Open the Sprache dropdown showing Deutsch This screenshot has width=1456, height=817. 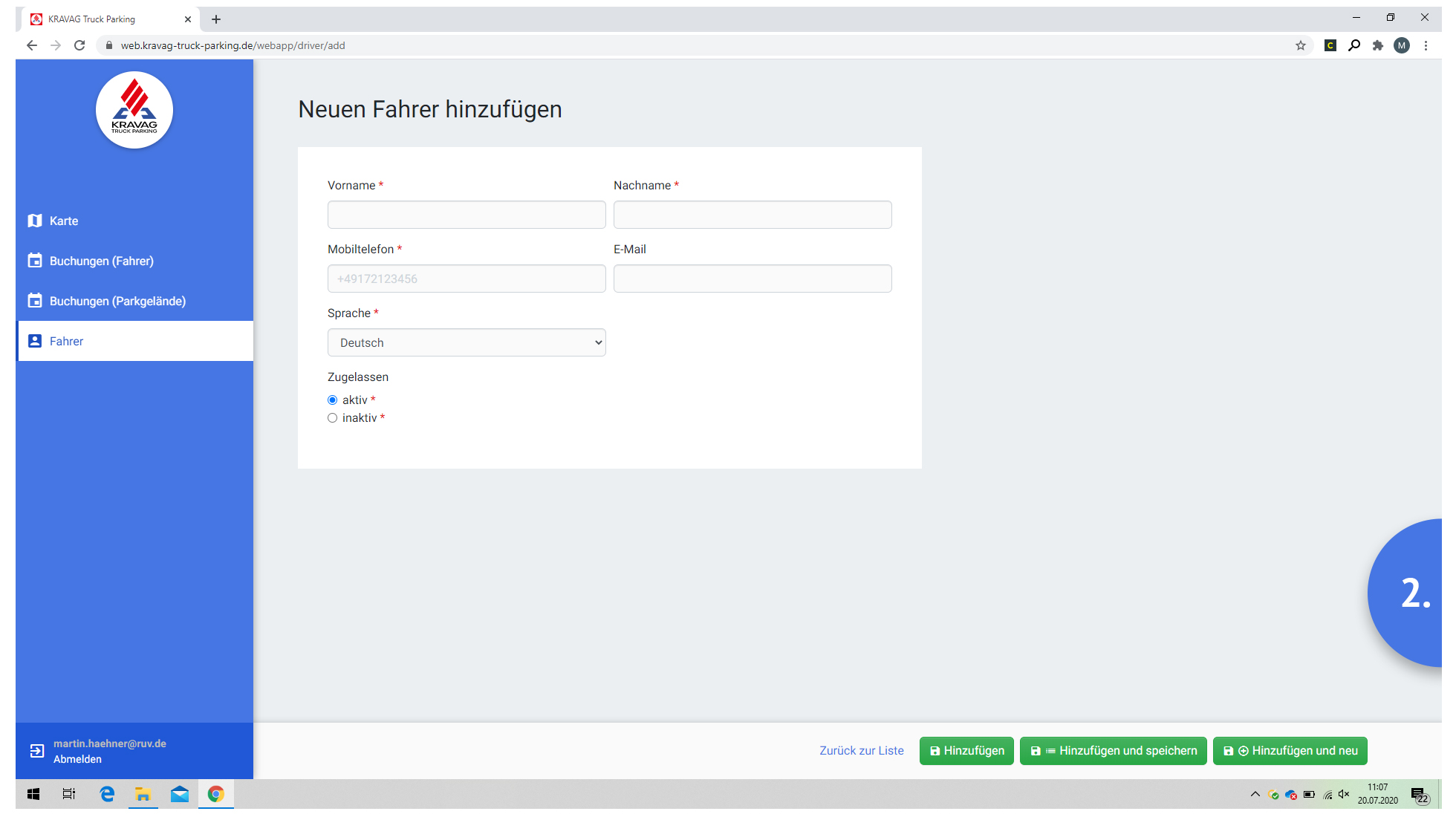coord(467,342)
